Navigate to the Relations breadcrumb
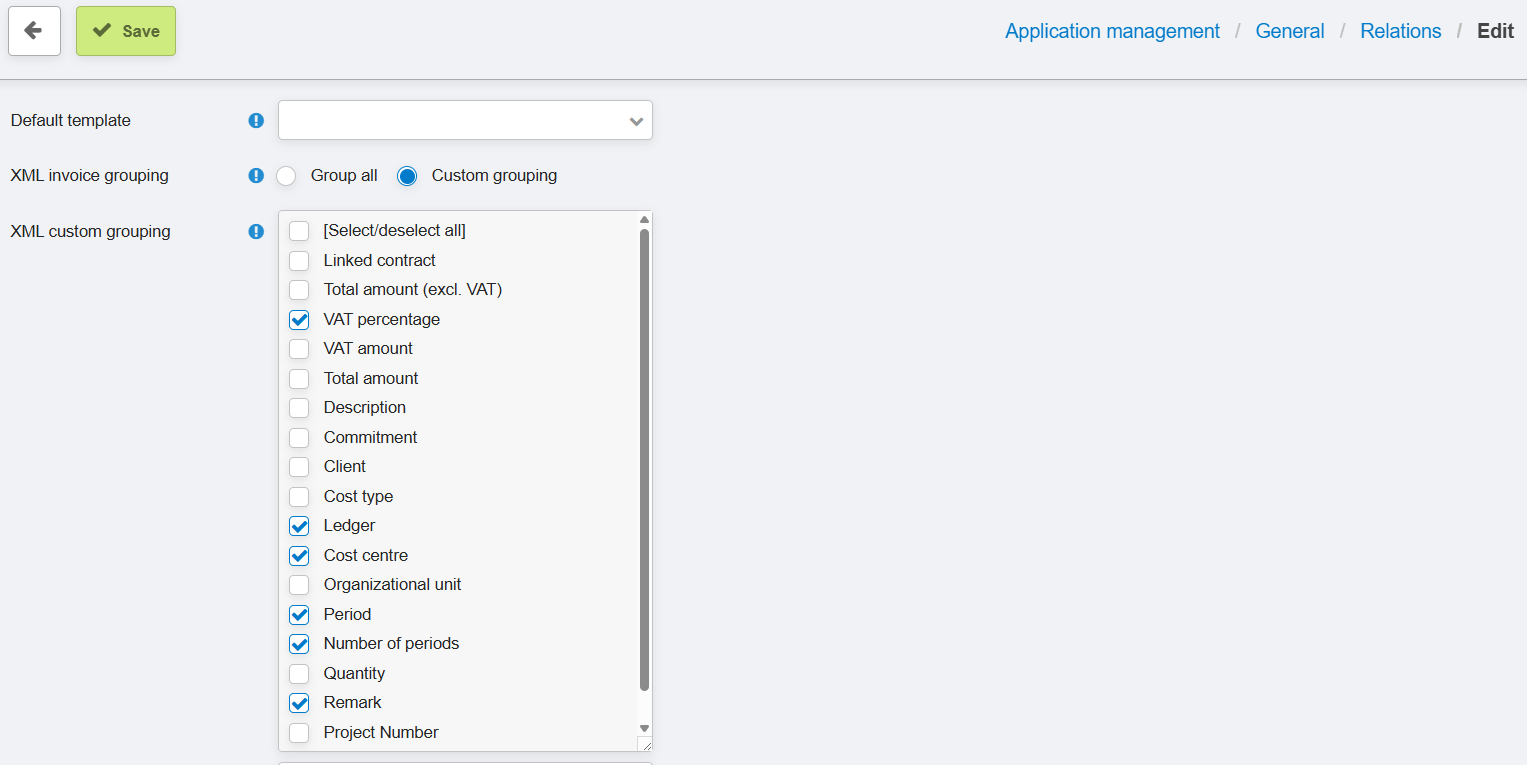This screenshot has height=765, width=1527. click(1400, 31)
